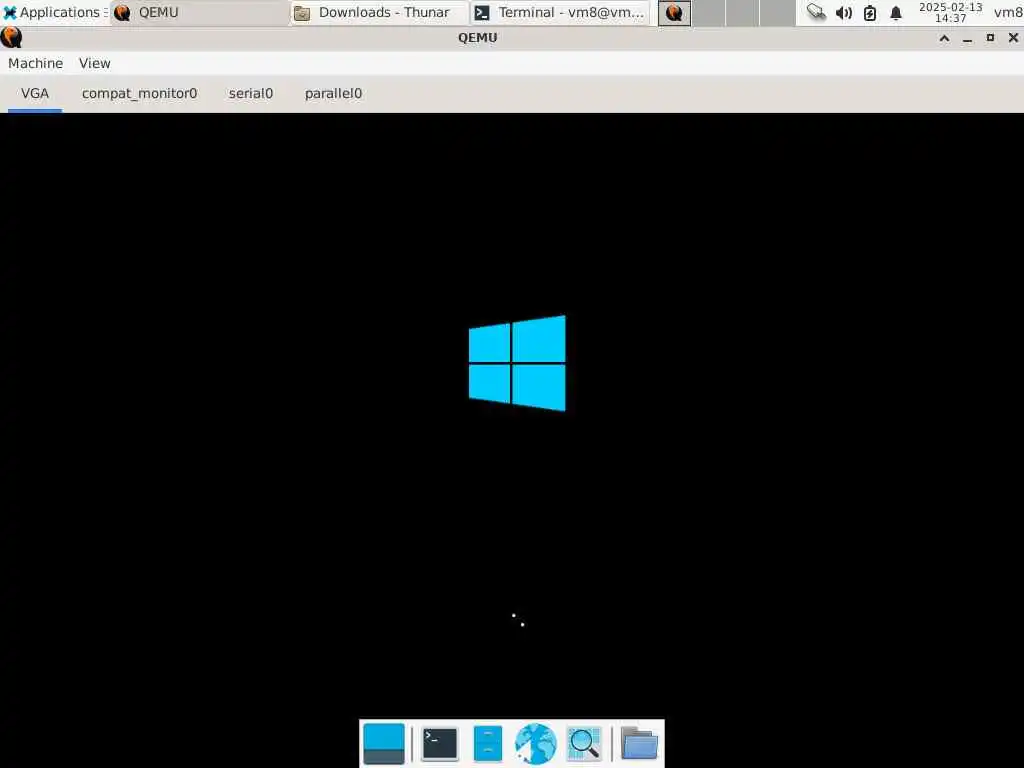Open the vm8 user menu
This screenshot has width=1024, height=768.
pyautogui.click(x=1008, y=12)
